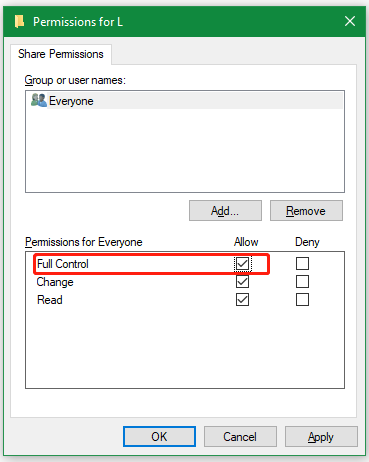369x462 pixels.
Task: Uncheck Allow for Full Control
Action: click(x=242, y=264)
